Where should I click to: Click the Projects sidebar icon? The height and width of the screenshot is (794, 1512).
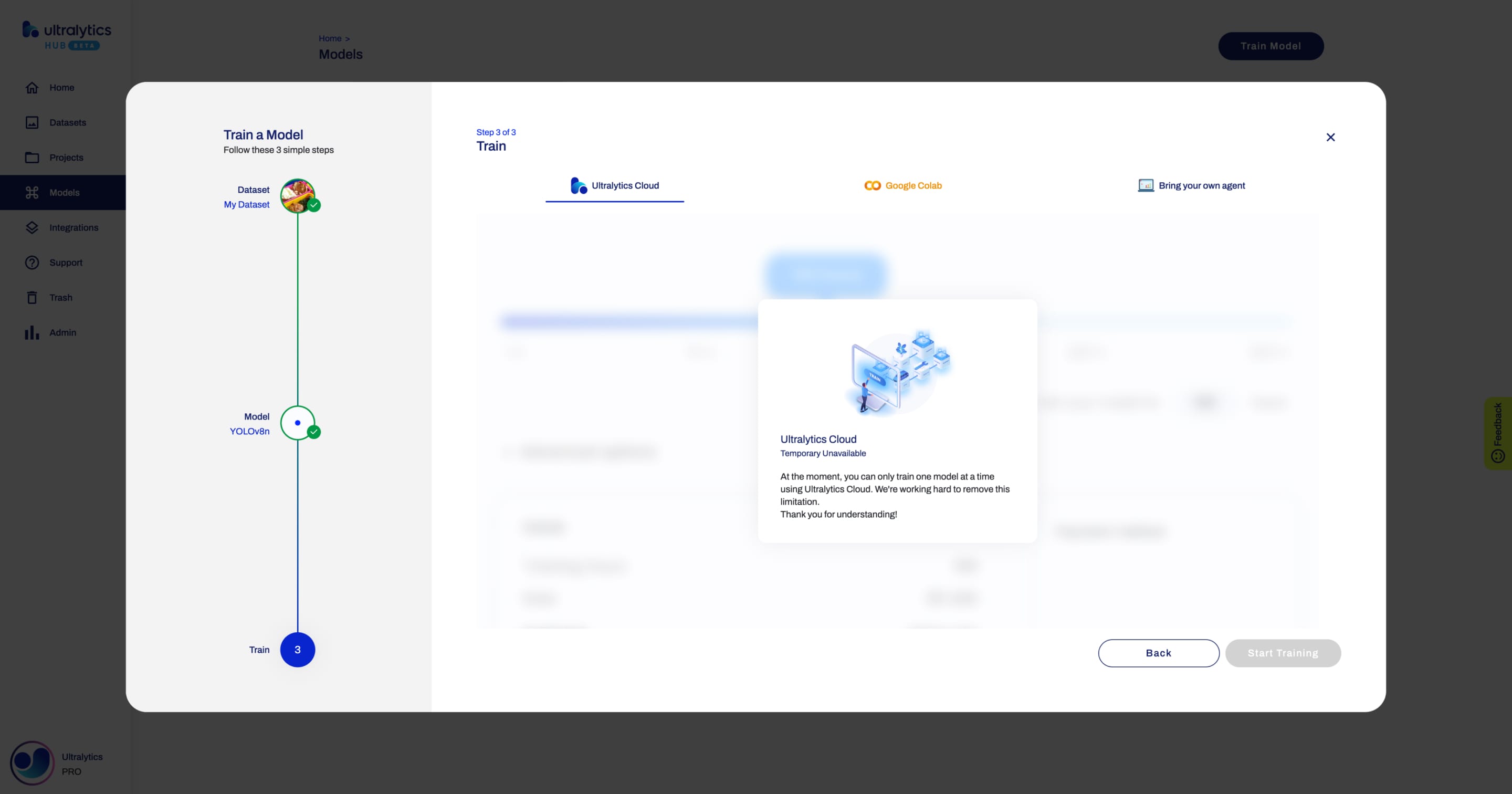pyautogui.click(x=31, y=157)
